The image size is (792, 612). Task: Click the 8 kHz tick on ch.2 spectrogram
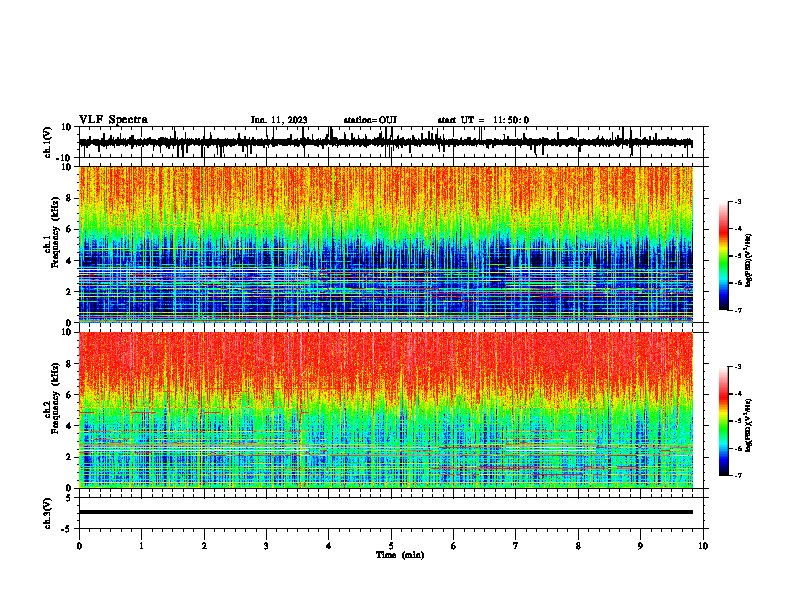pos(69,364)
